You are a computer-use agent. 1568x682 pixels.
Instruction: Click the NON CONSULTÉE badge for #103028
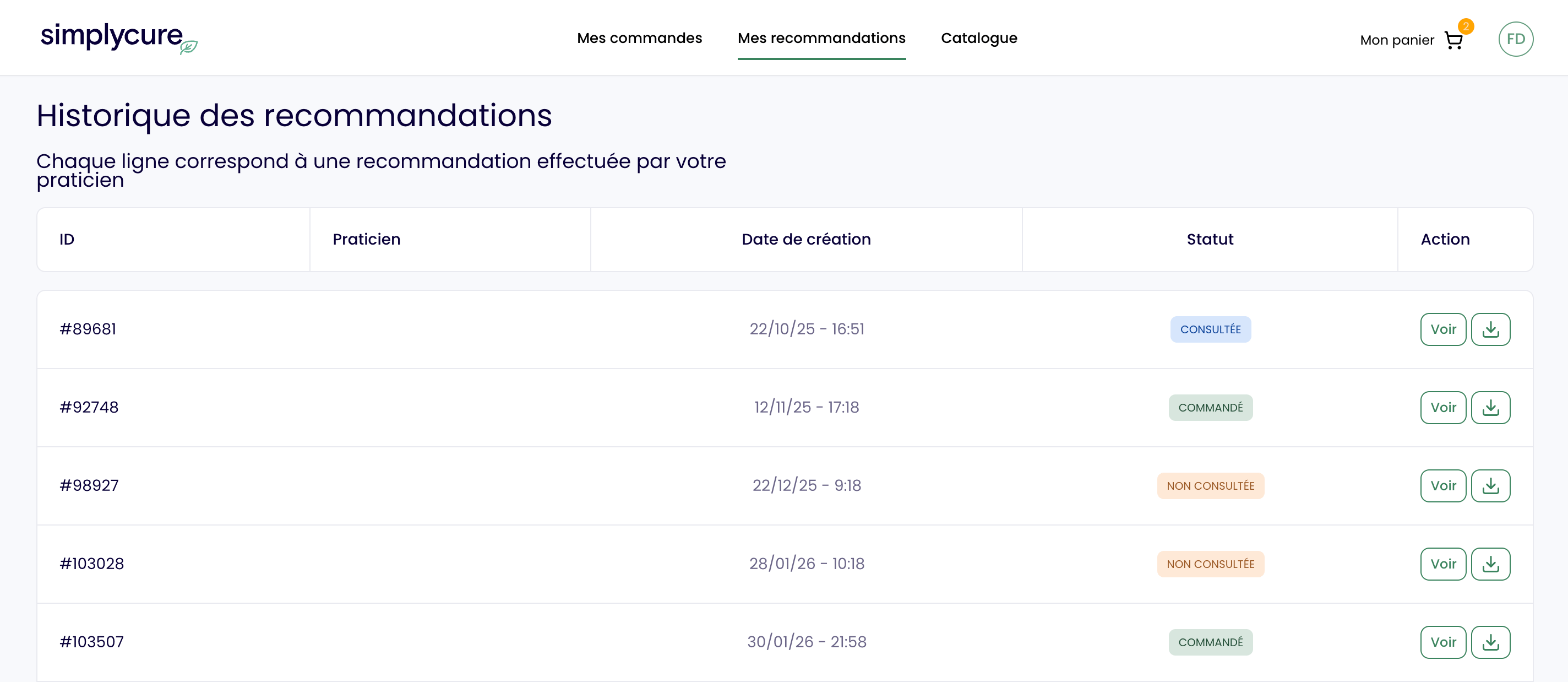click(x=1210, y=563)
